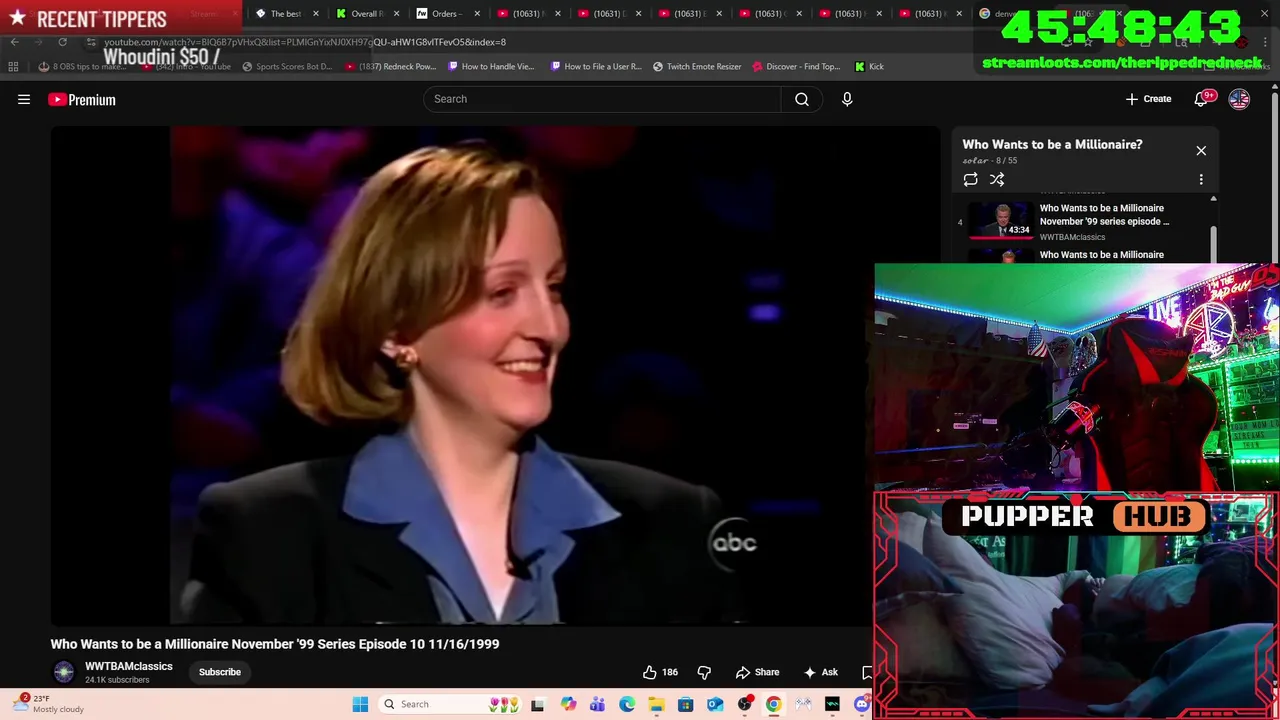
Task: Click the video player area
Action: [460, 375]
